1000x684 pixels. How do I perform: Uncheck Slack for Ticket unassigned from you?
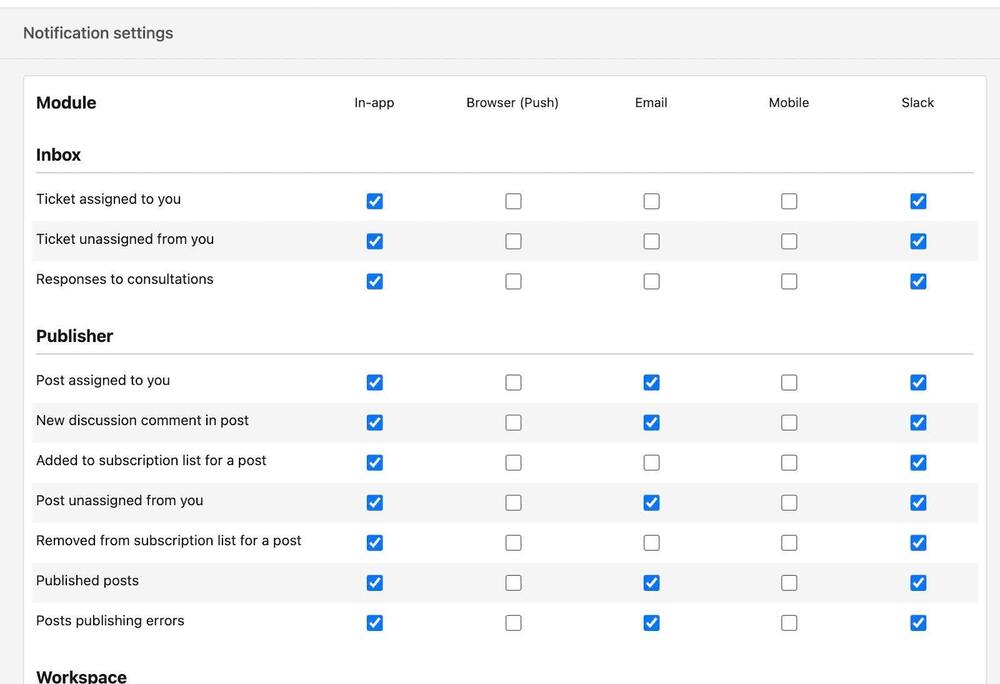coord(918,242)
